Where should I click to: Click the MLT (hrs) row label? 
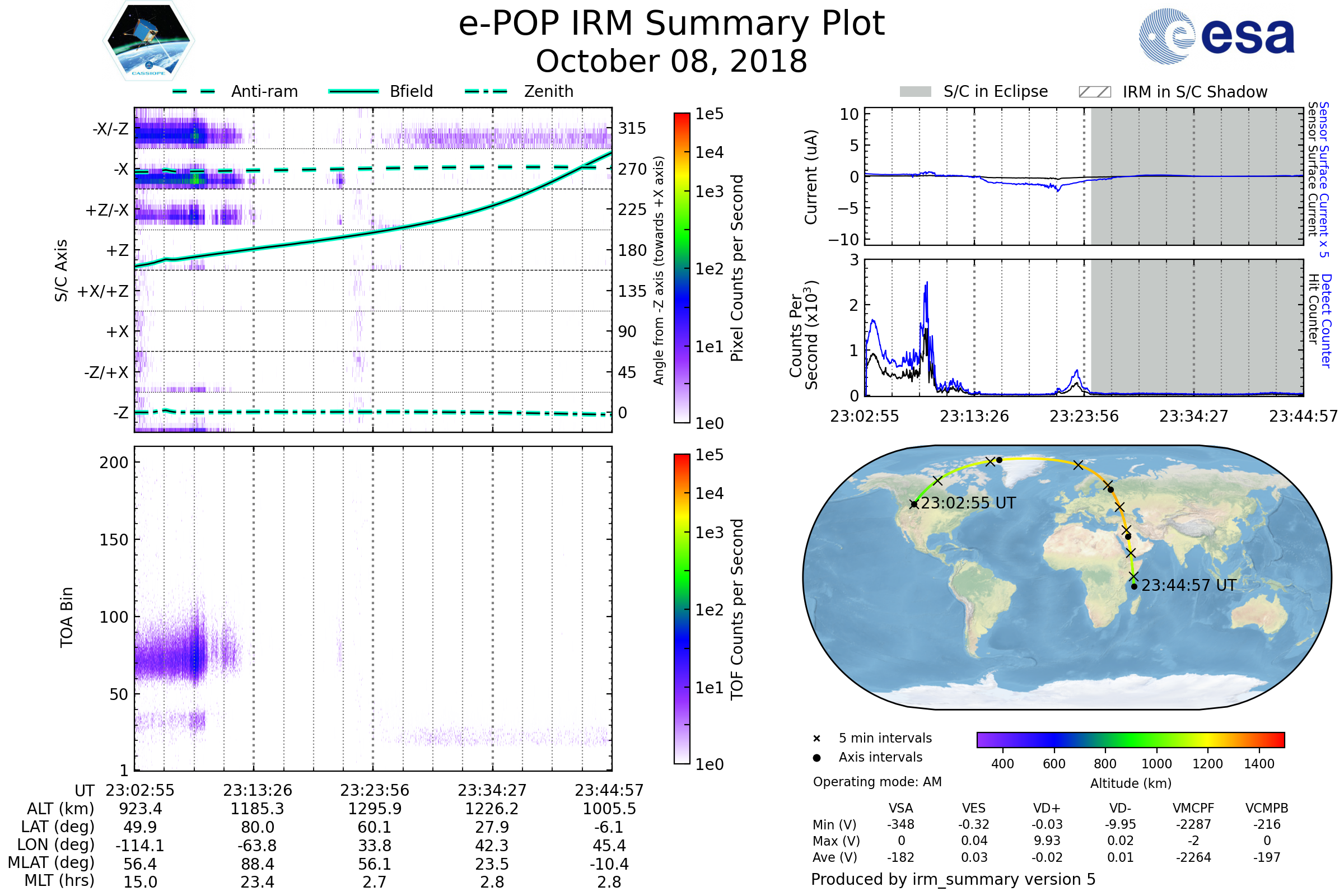click(x=59, y=880)
